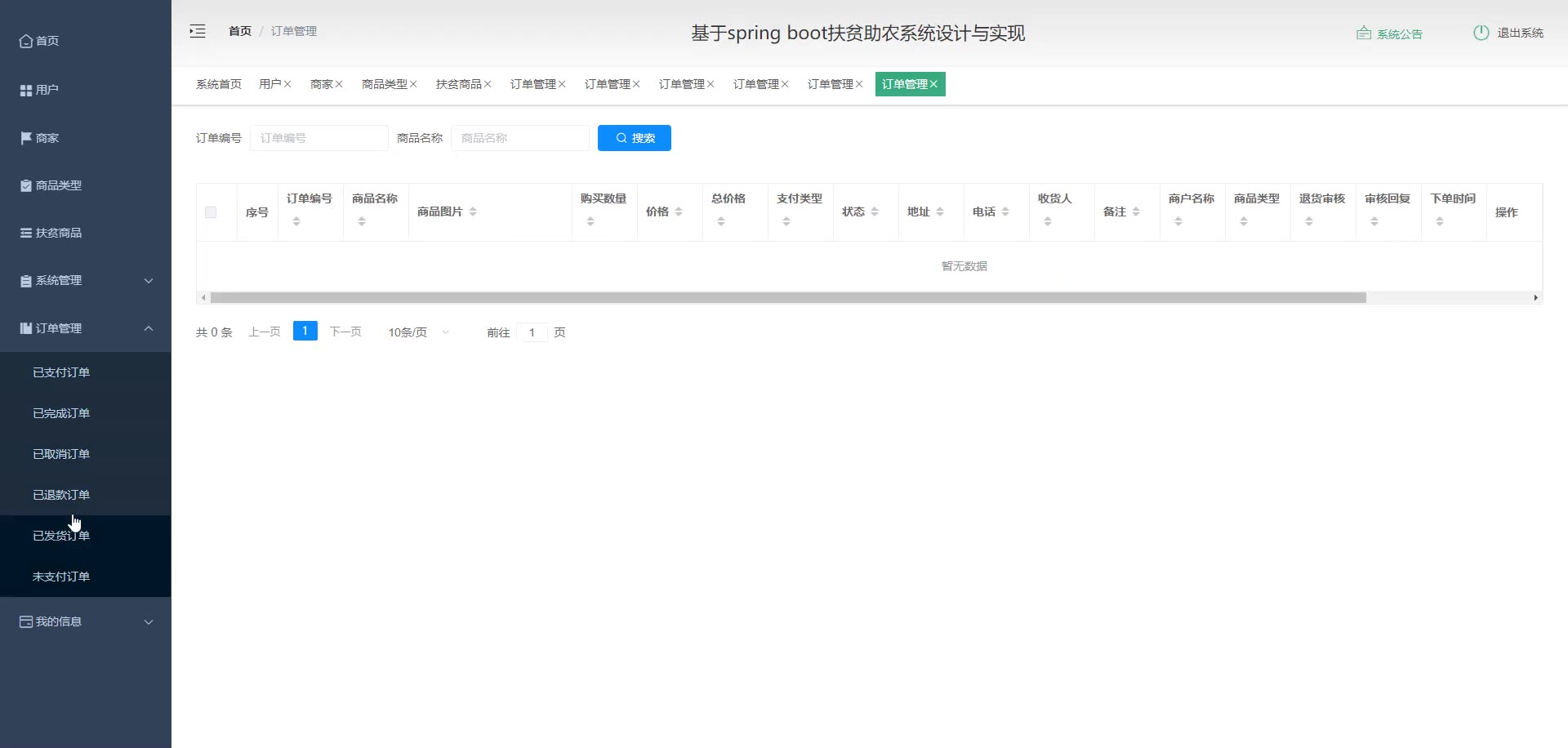Expand the 系统管理 submenu
The image size is (1568, 748).
pyautogui.click(x=86, y=280)
